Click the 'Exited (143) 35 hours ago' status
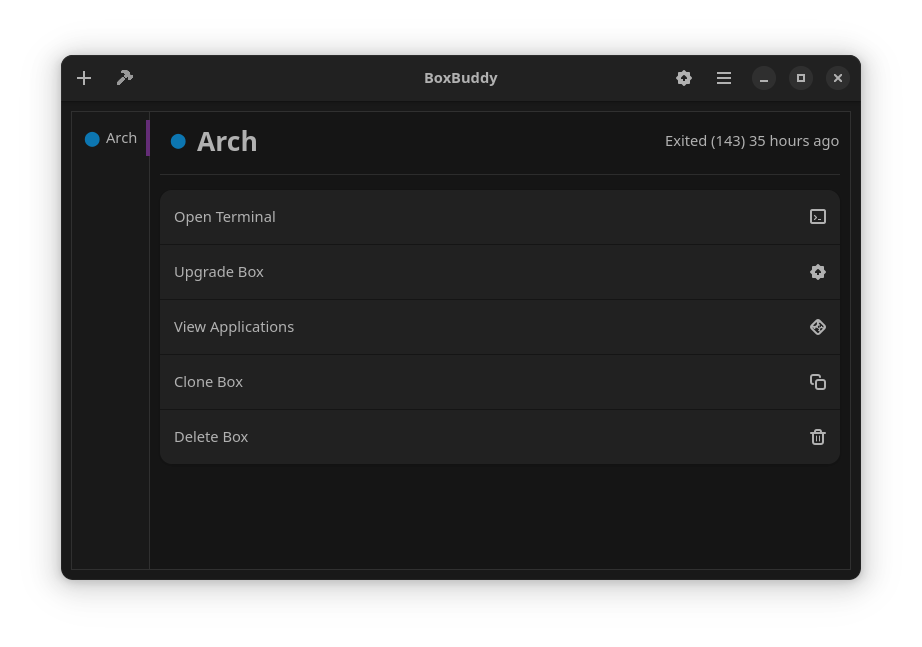The width and height of the screenshot is (922, 647). [751, 141]
